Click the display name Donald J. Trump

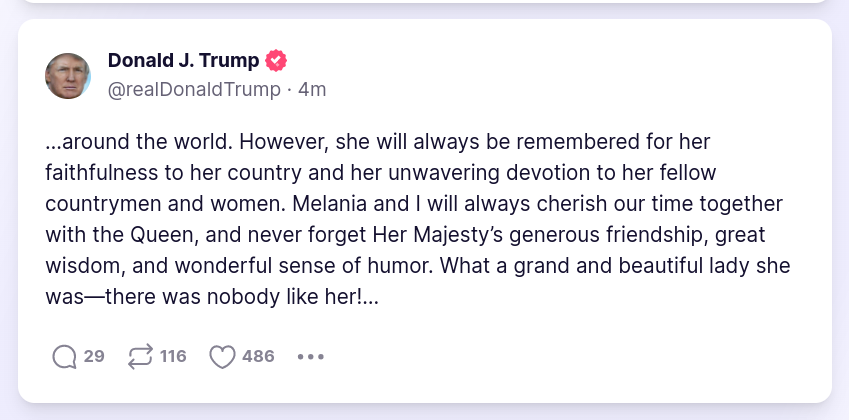click(183, 61)
